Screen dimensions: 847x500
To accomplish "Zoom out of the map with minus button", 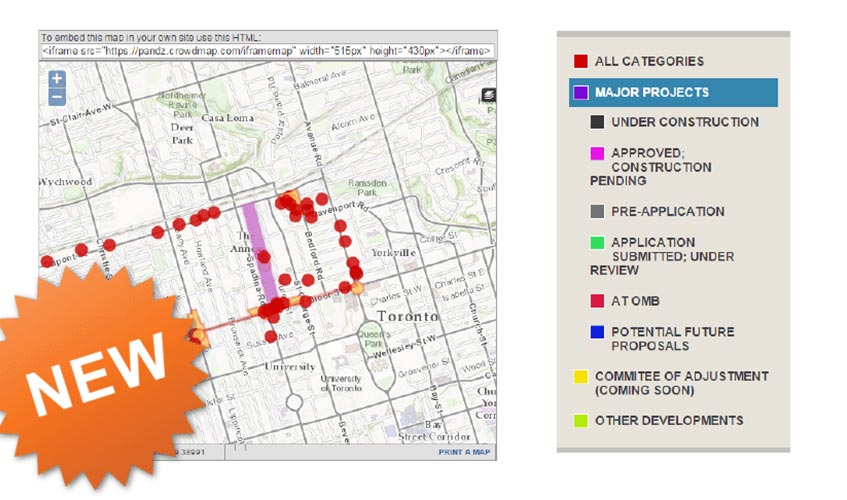I will (x=57, y=97).
